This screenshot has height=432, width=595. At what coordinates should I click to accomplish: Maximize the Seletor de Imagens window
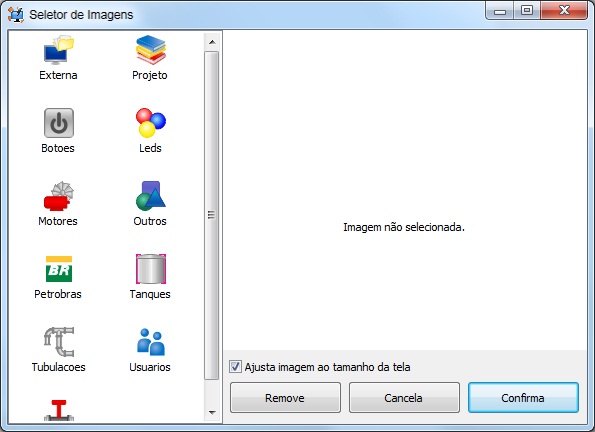pos(527,11)
